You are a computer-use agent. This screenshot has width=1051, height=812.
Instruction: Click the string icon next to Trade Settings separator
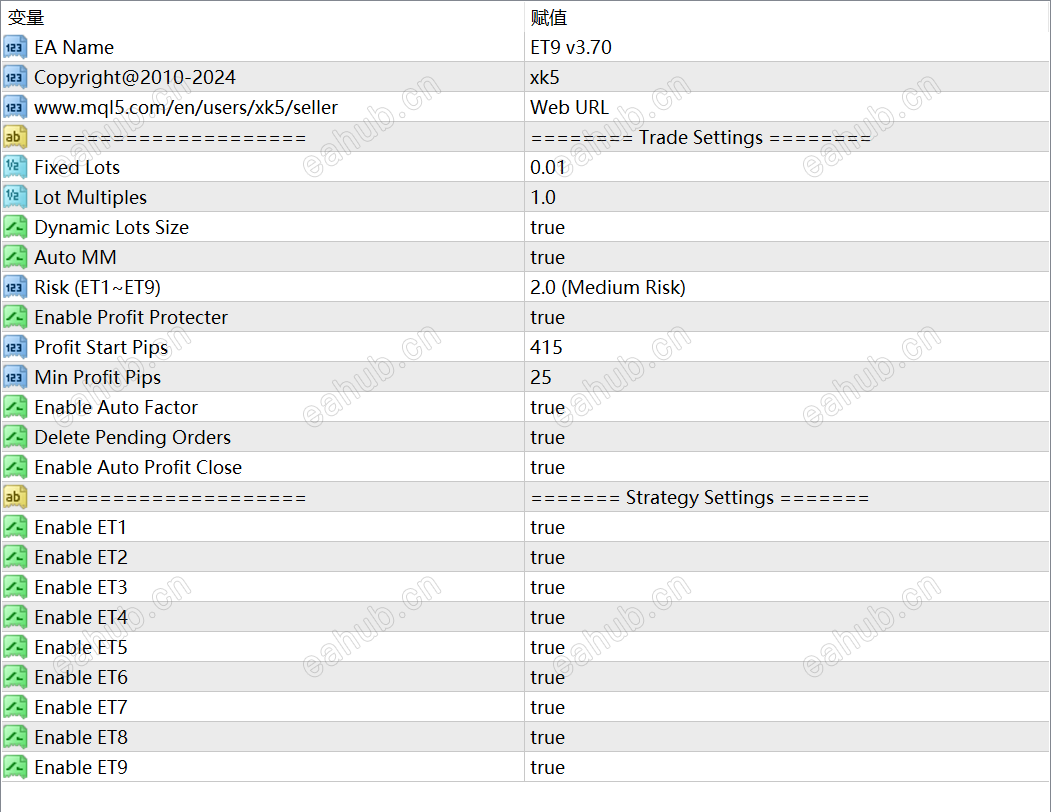coord(15,137)
